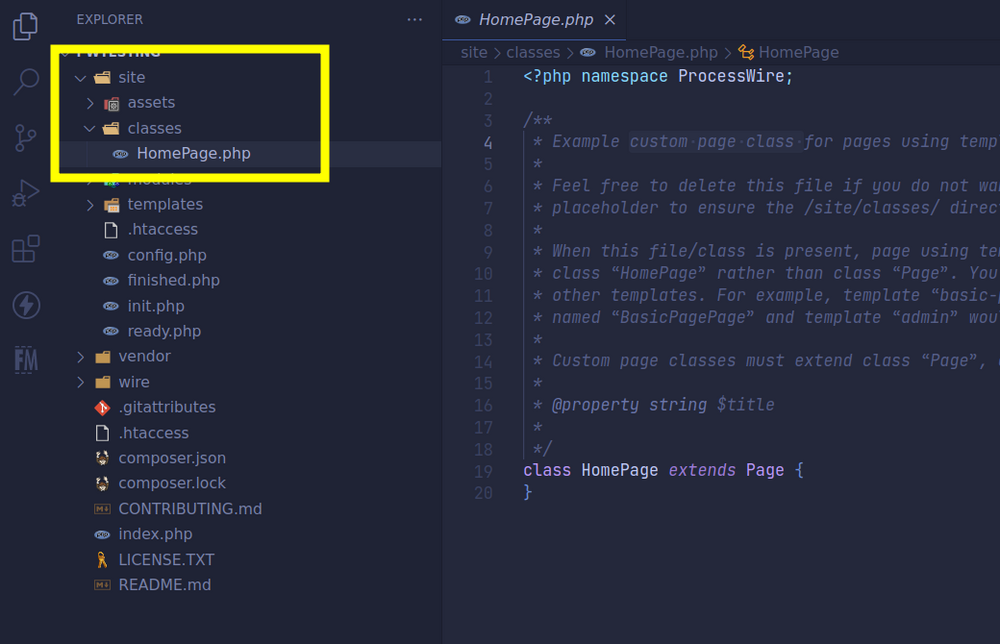Switch to the HomePage.php editor tab
1000x644 pixels.
click(x=535, y=20)
